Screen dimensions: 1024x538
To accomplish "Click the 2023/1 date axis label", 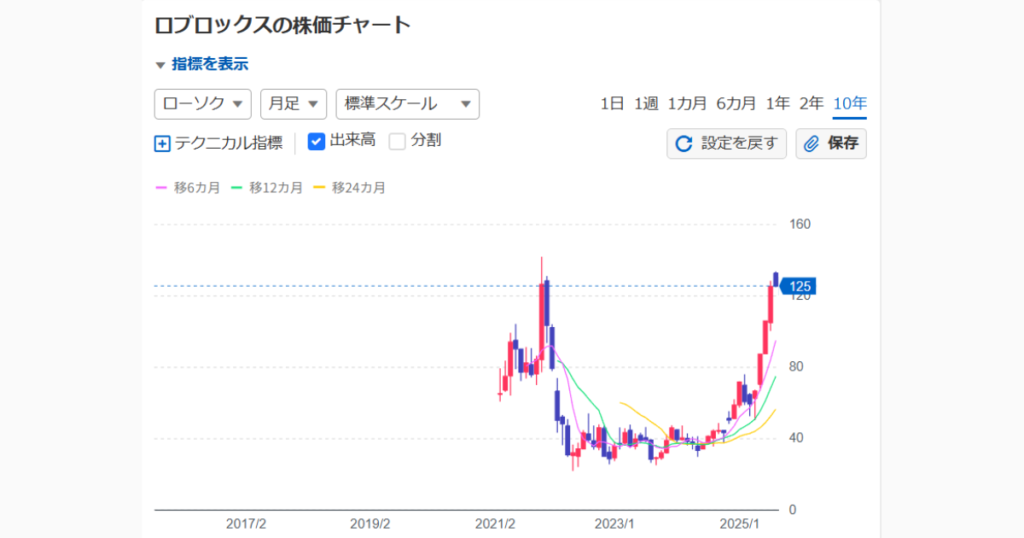I will point(615,524).
